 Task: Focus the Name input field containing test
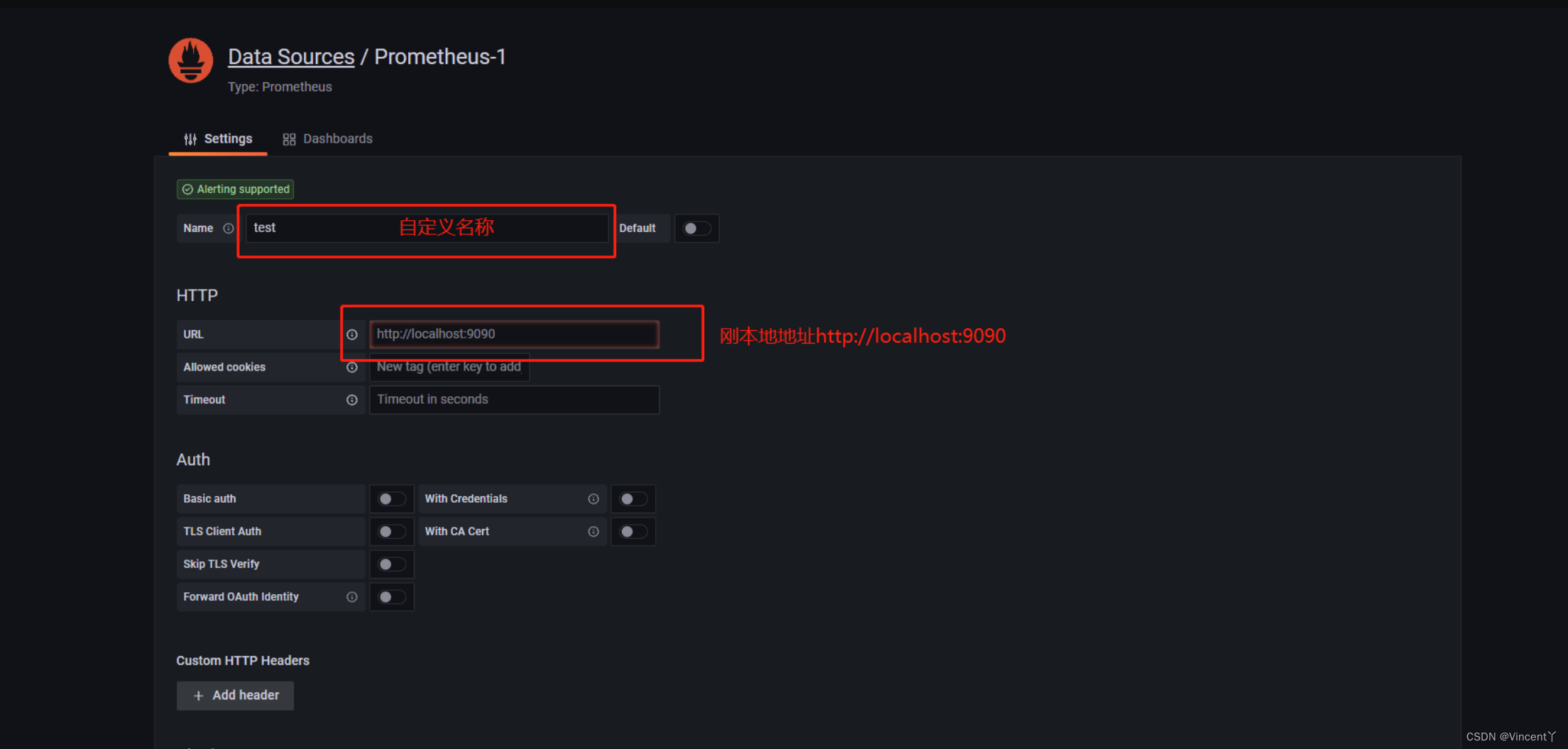[427, 229]
